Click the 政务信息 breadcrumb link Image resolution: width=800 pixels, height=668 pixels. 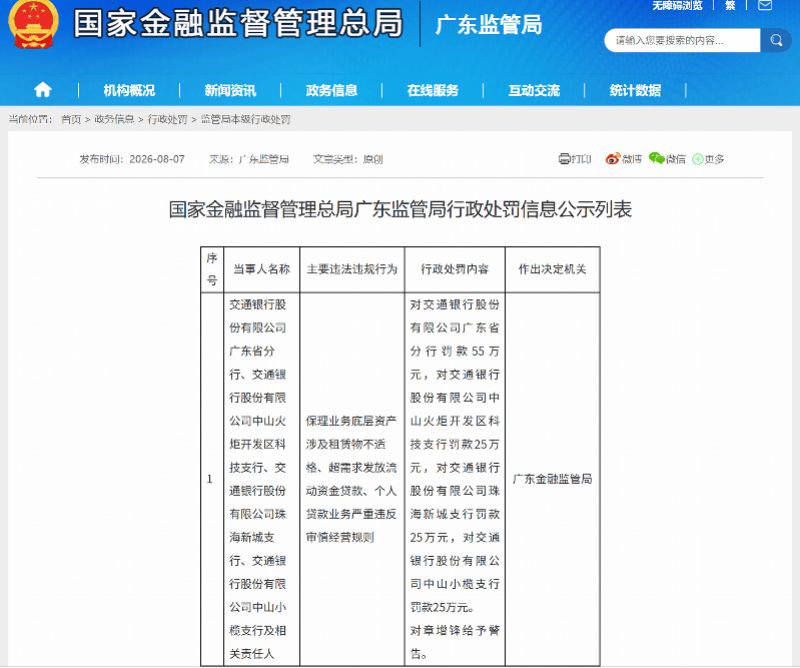coord(114,119)
